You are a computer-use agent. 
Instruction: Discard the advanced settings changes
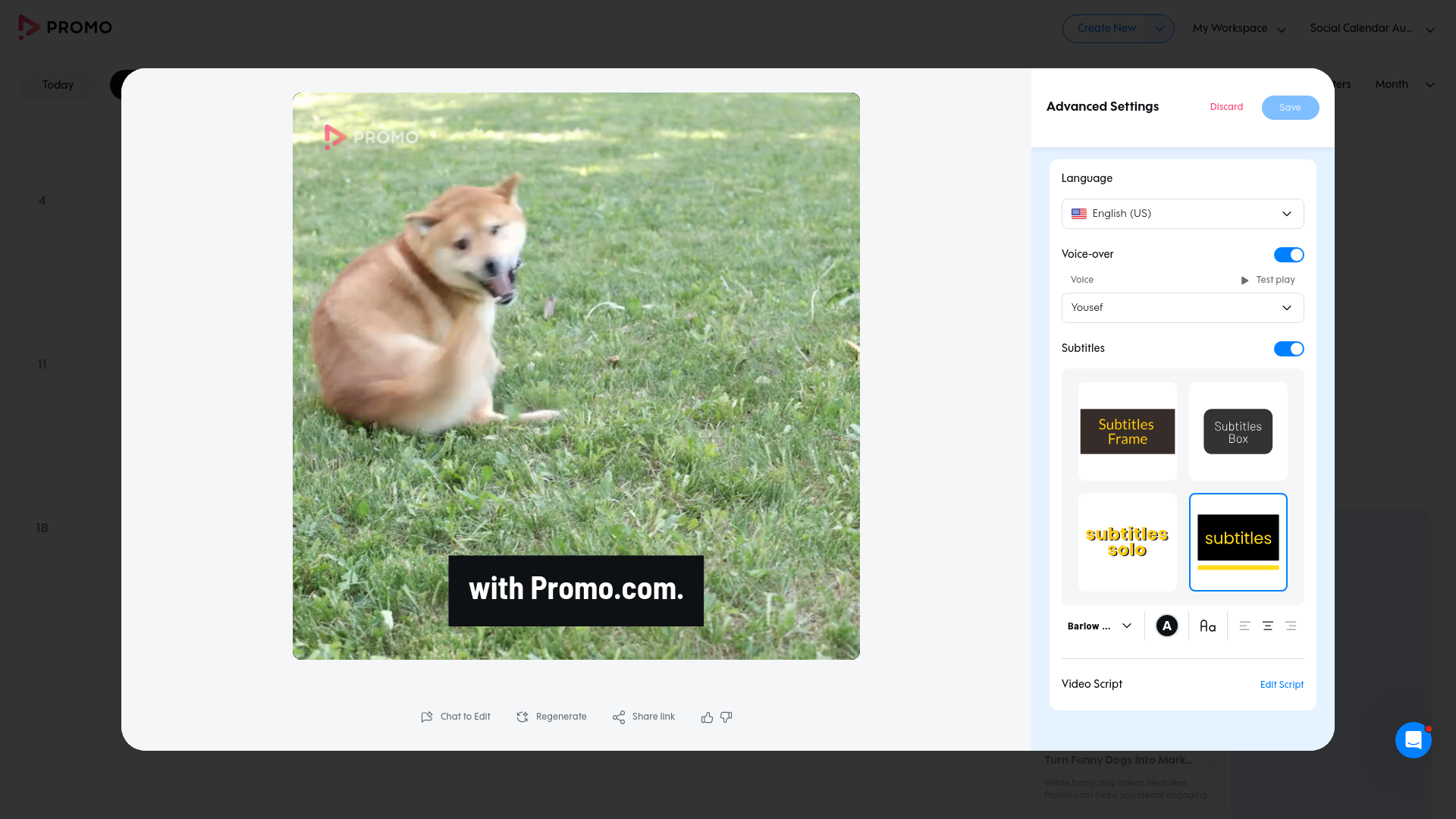click(1226, 107)
